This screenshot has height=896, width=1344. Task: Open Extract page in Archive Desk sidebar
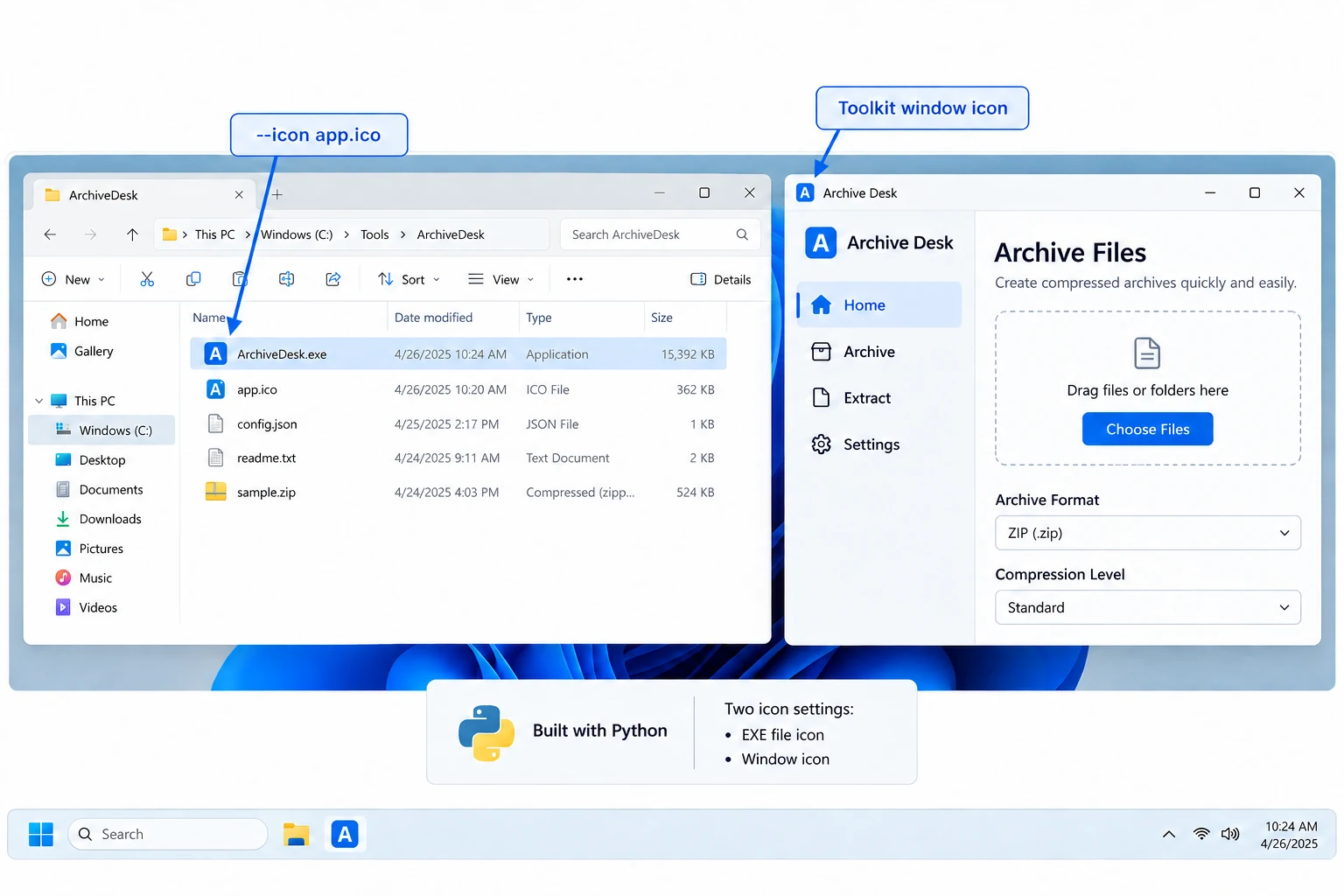coord(878,398)
